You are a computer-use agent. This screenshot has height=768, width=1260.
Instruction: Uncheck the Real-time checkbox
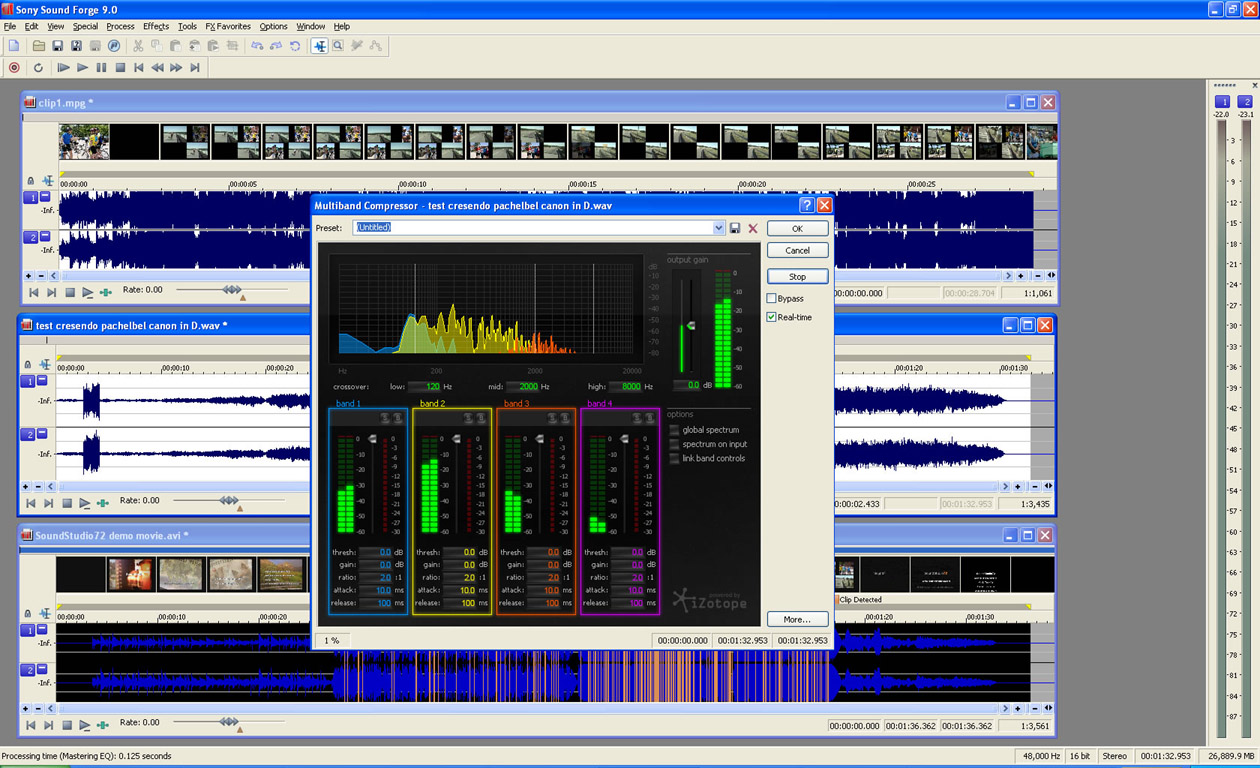[x=772, y=317]
